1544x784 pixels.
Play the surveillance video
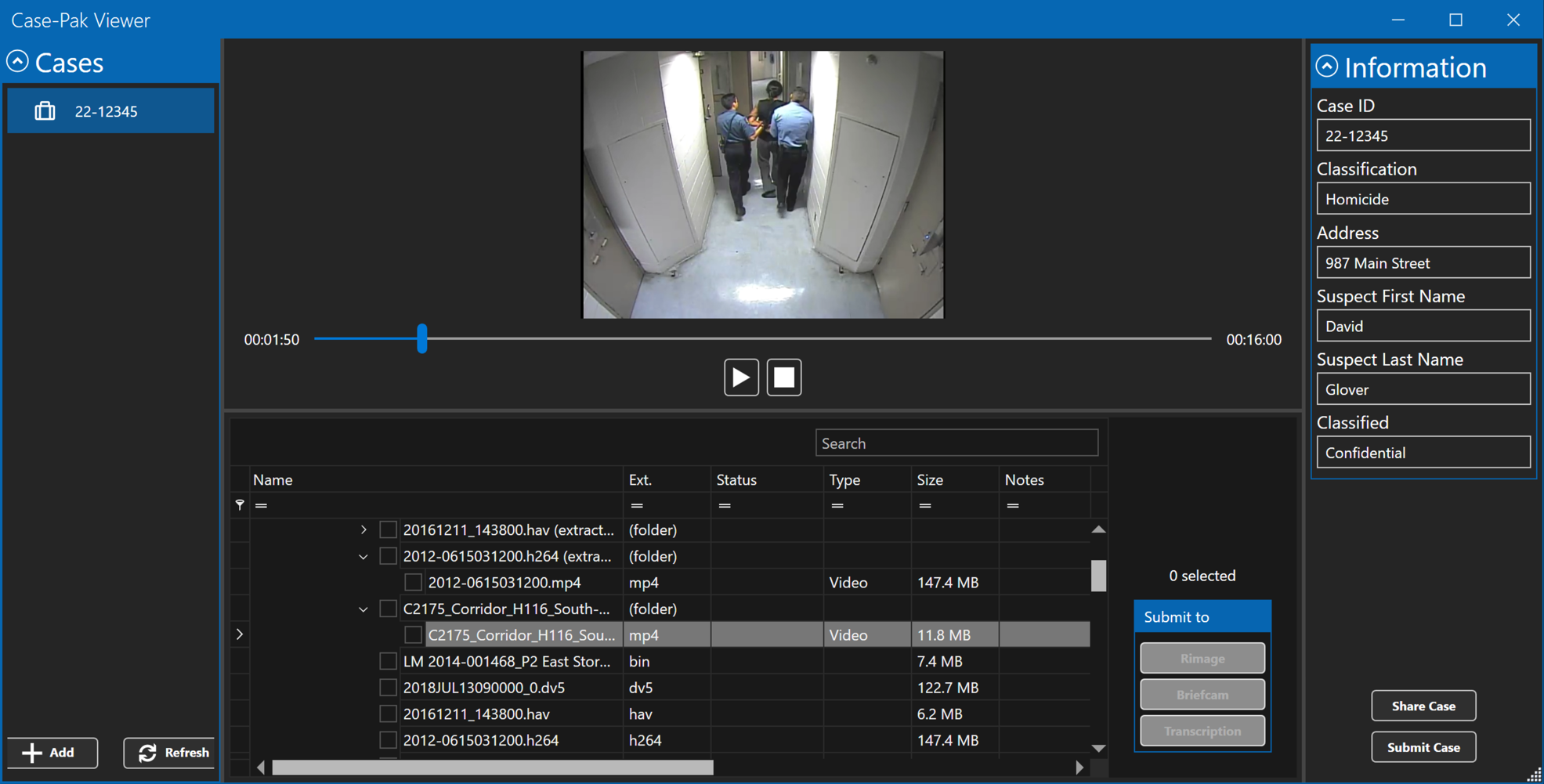coord(741,378)
